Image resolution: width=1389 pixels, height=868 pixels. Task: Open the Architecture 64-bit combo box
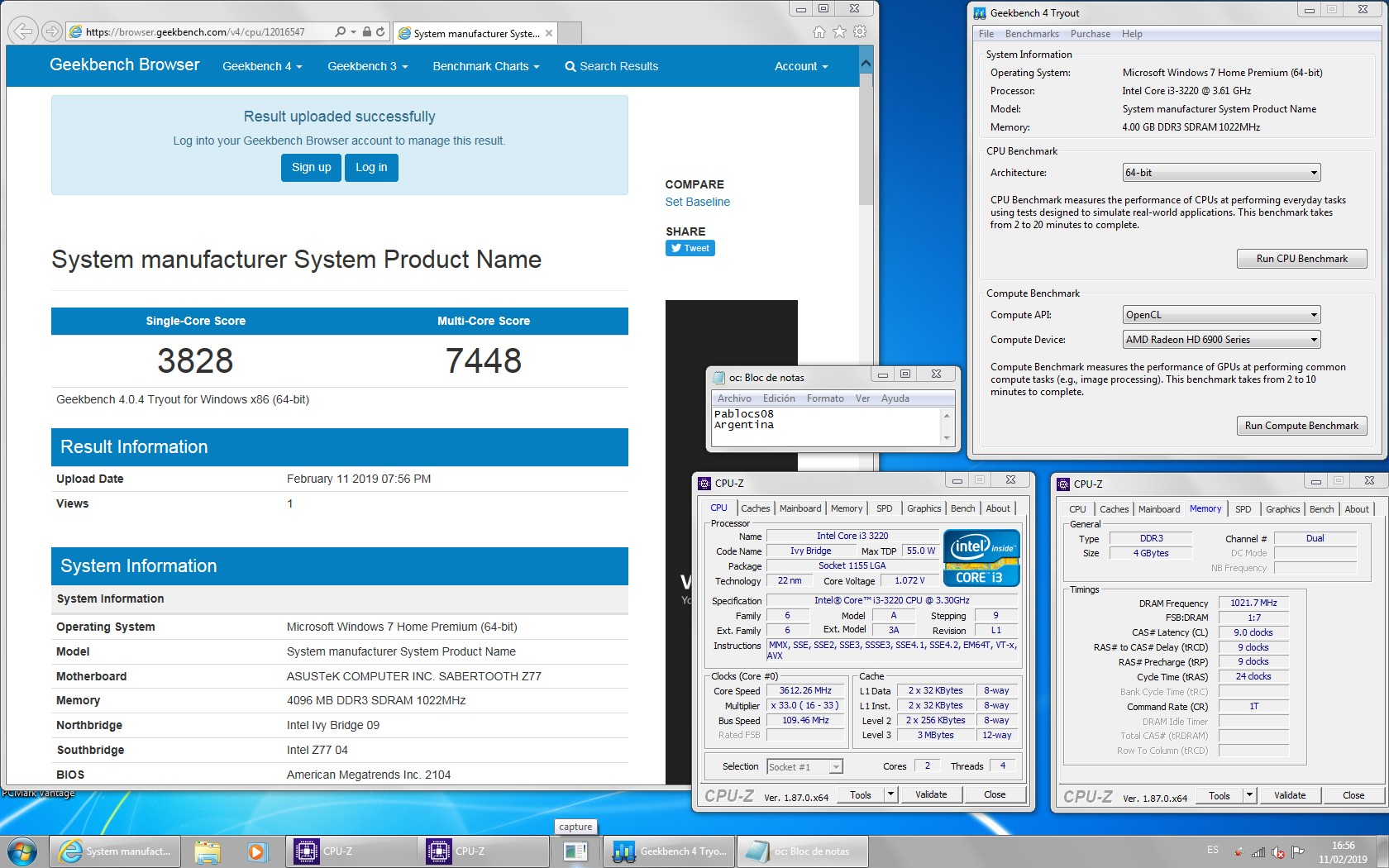tap(1221, 173)
